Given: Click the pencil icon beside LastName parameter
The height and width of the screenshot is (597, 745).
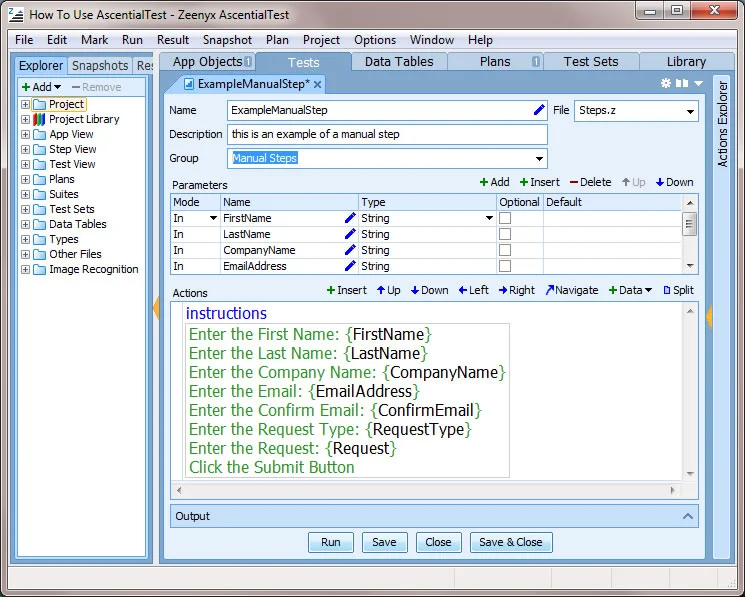Looking at the screenshot, I should (350, 234).
